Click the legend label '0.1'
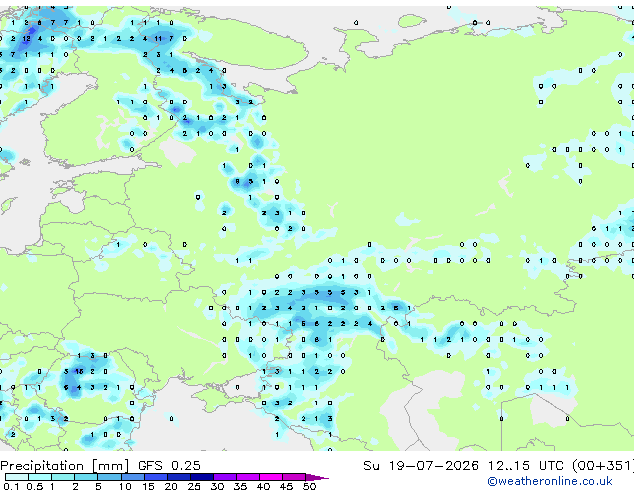This screenshot has height=490, width=634. click(x=11, y=486)
